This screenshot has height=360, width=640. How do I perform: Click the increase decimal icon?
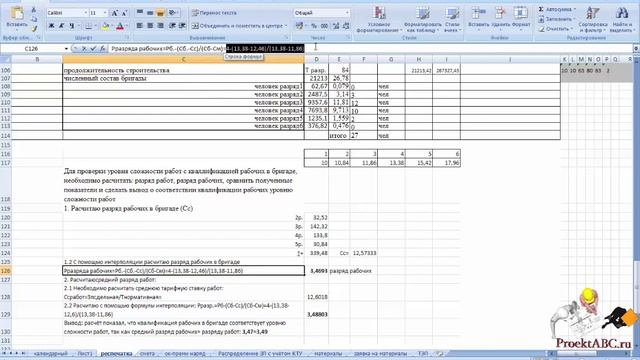pos(336,26)
